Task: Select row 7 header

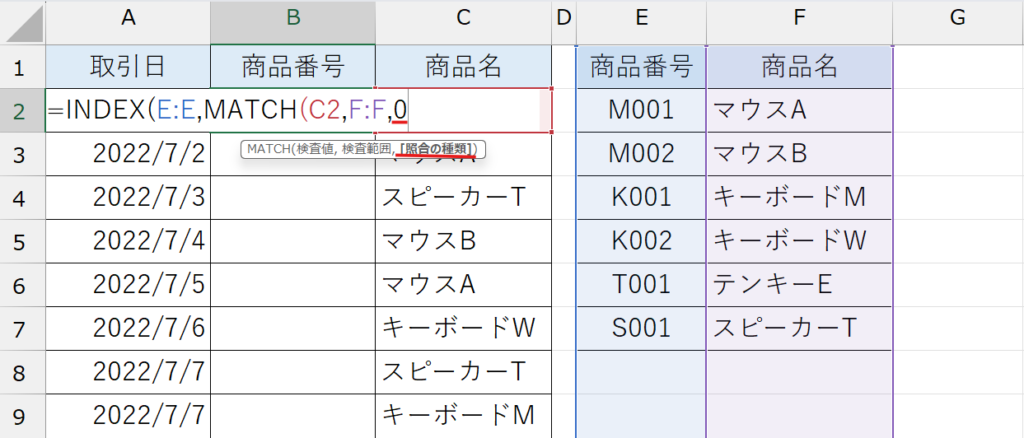Action: [x=23, y=329]
